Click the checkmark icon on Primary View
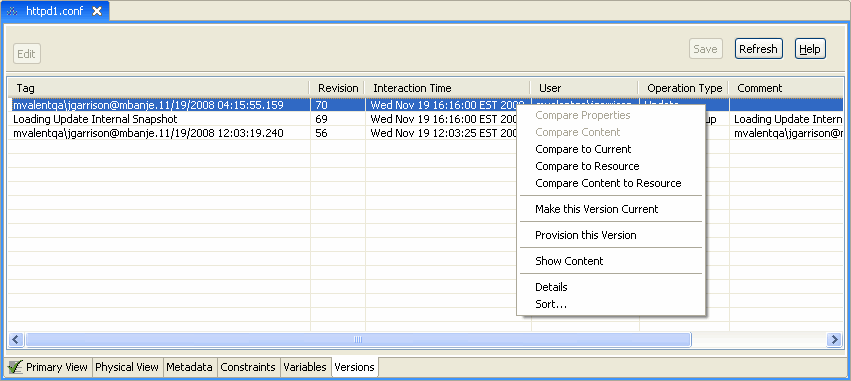Screen dimensions: 851x381 (x=16, y=367)
